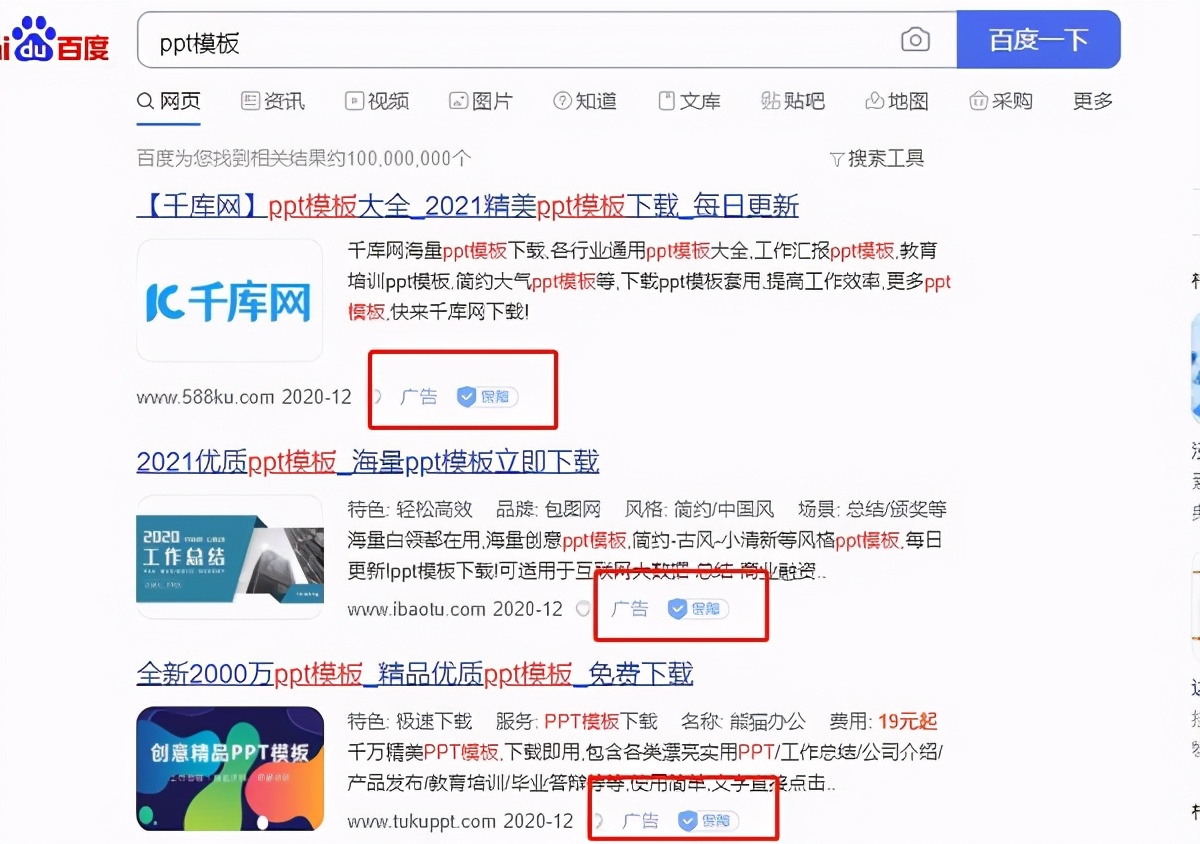Click the 千库网 logo thumbnail
Image resolution: width=1200 pixels, height=844 pixels.
(x=230, y=300)
